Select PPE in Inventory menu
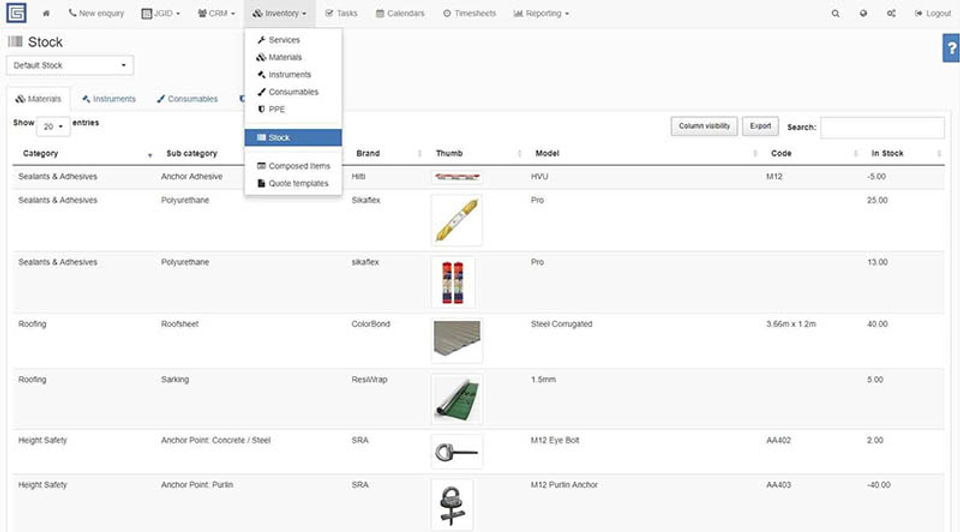The height and width of the screenshot is (532, 960). click(293, 109)
